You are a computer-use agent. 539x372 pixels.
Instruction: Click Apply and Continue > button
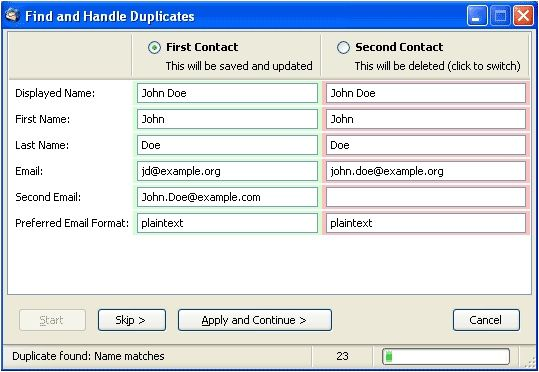pyautogui.click(x=255, y=320)
